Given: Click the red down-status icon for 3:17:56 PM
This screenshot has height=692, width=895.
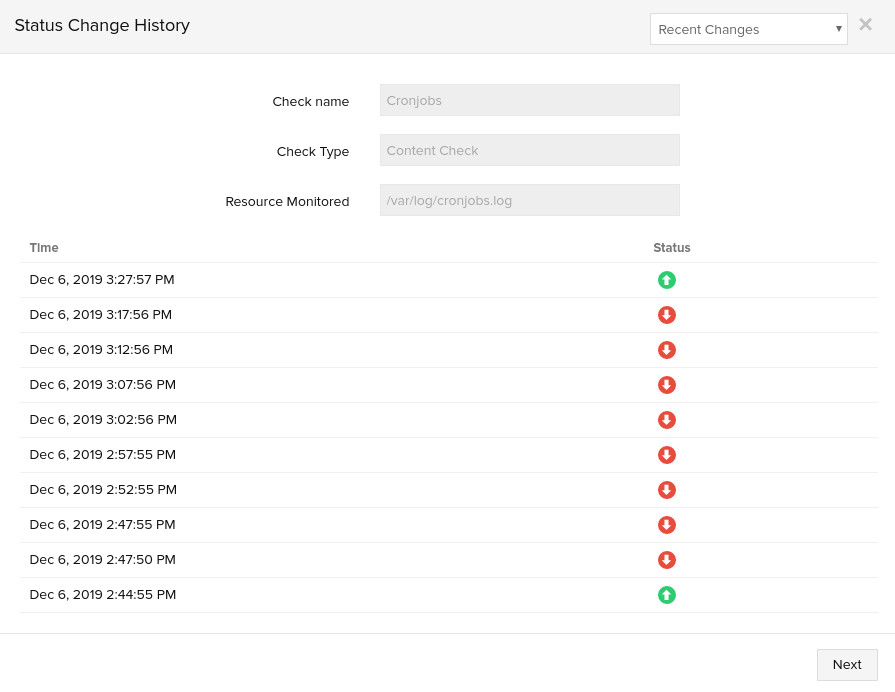Looking at the screenshot, I should tap(666, 315).
